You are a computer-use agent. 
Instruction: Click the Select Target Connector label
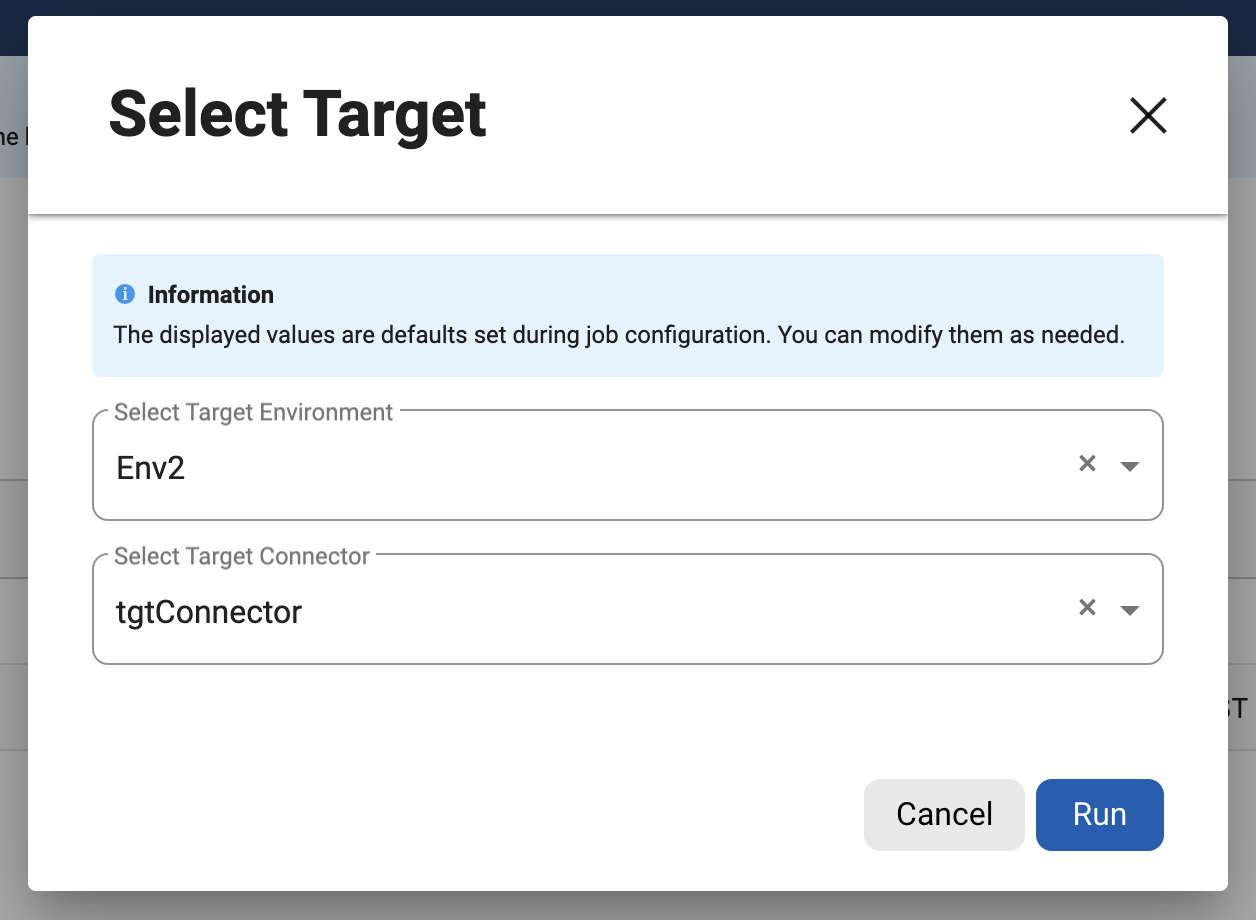click(242, 556)
